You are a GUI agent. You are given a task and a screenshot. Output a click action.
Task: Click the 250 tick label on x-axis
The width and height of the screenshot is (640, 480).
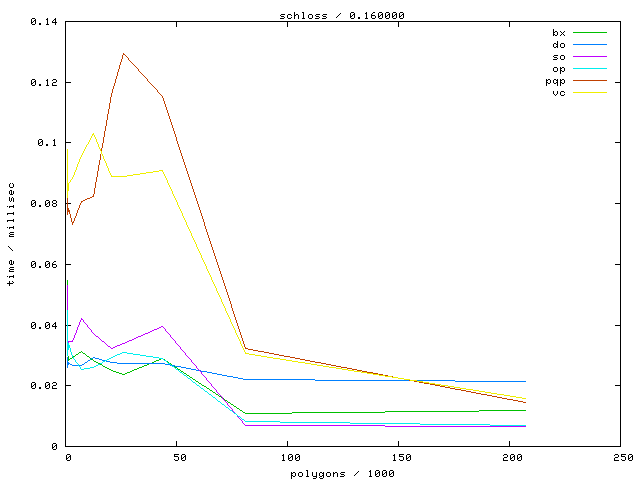(621, 457)
